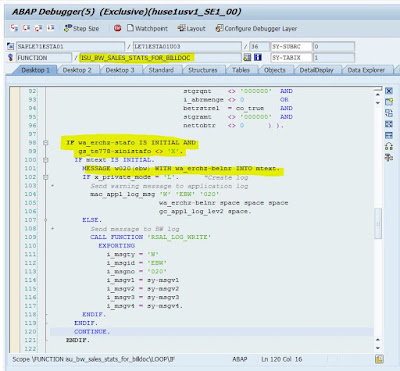This screenshot has width=400, height=371.
Task: Click the return step debugger icon
Action: [38, 28]
